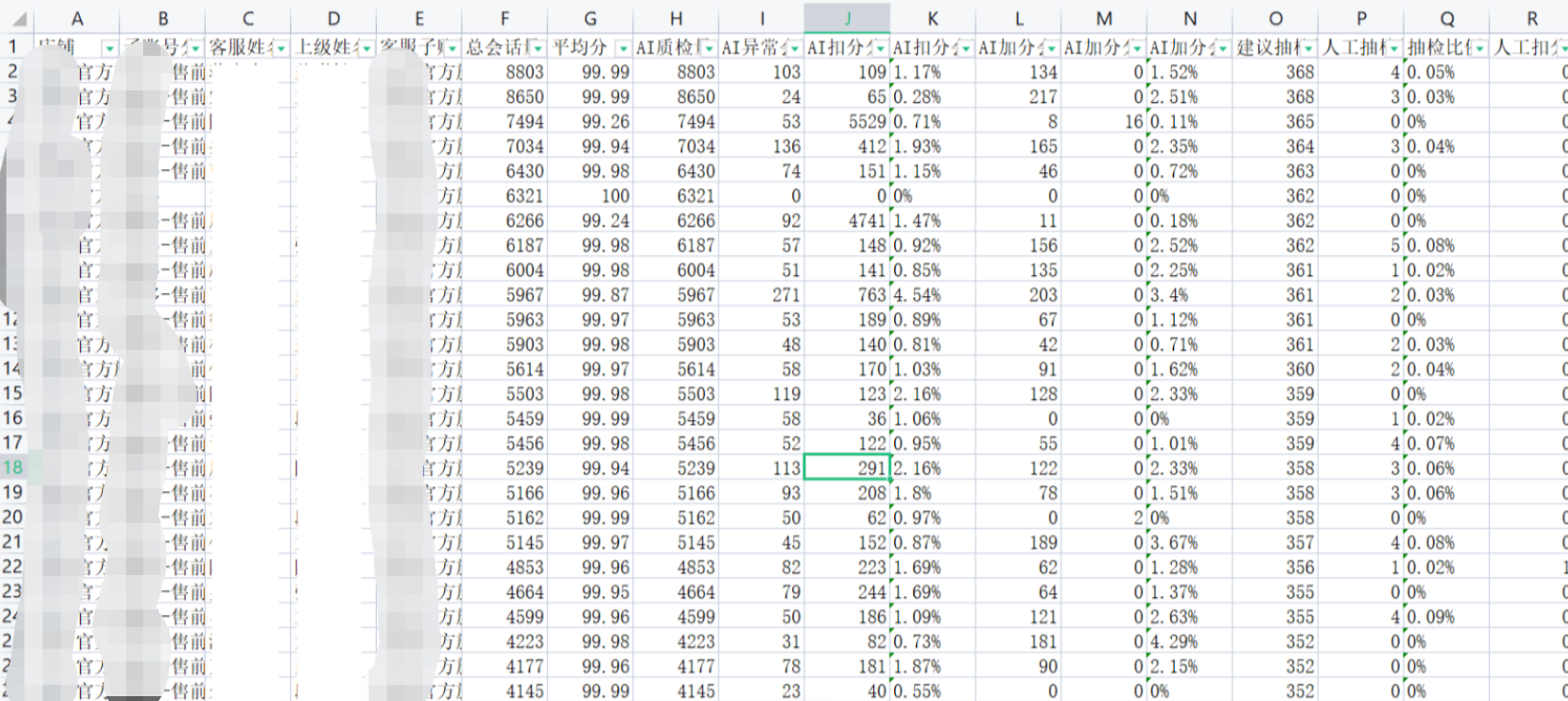Select entire column K by its header
Viewport: 1568px width, 701px height.
point(933,18)
